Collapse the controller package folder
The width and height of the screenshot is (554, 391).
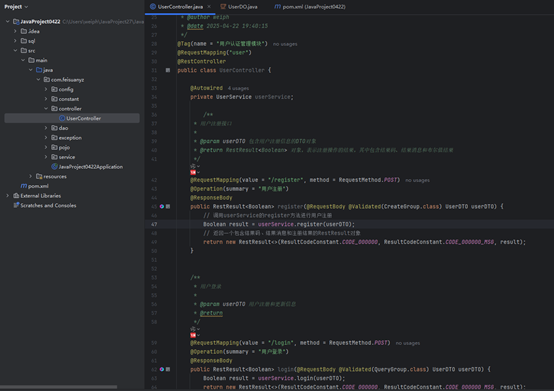tap(46, 109)
